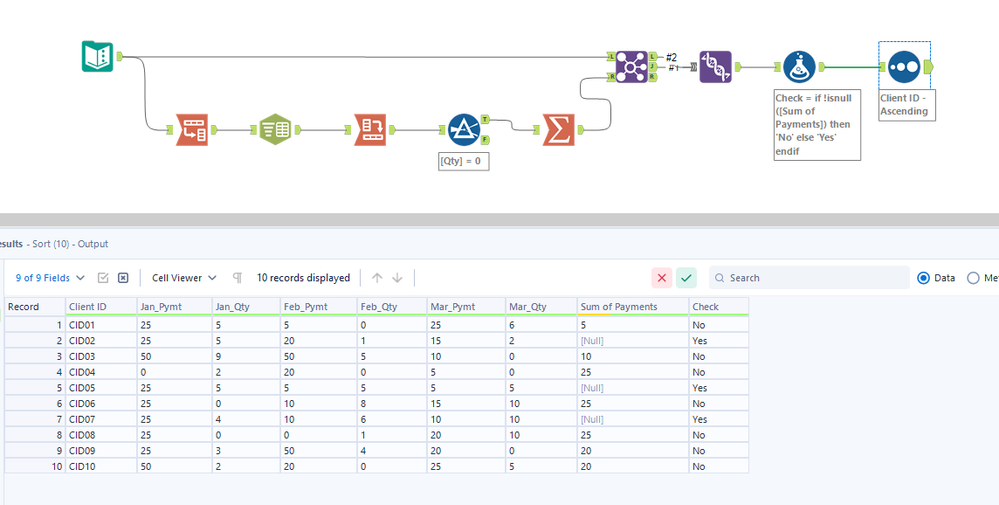Click the [Null] Sum of Payments for CID07
999x505 pixels.
point(633,419)
